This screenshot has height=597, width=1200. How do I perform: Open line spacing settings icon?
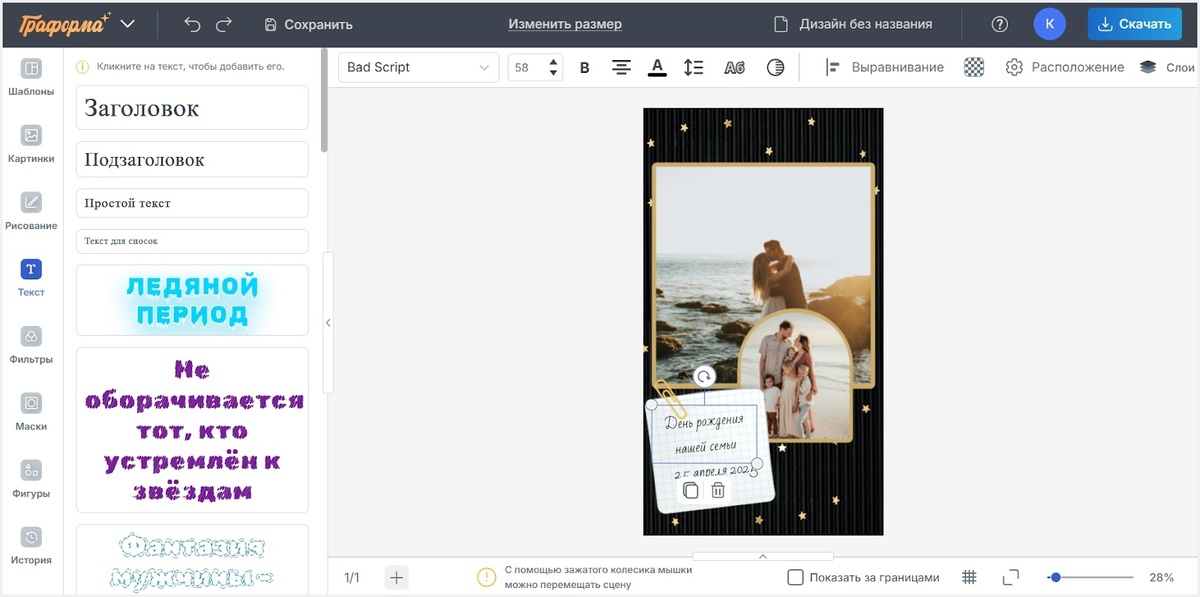[693, 67]
